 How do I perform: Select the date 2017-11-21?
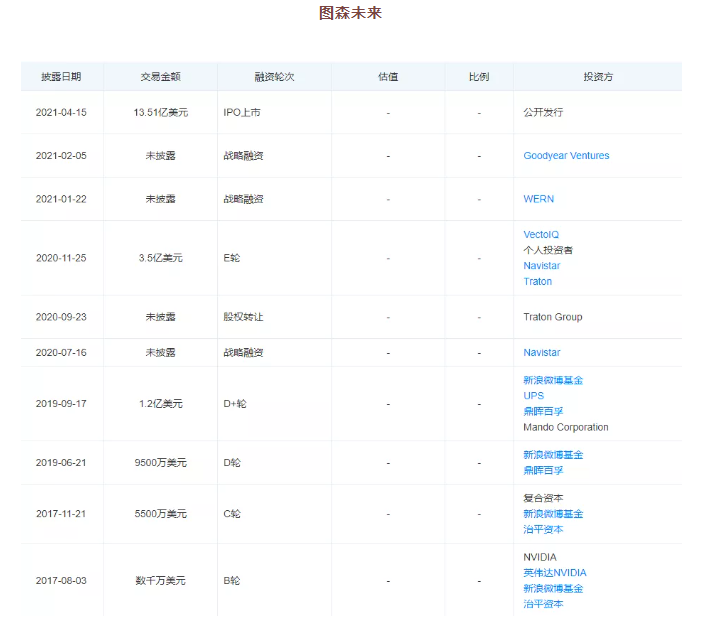61,514
